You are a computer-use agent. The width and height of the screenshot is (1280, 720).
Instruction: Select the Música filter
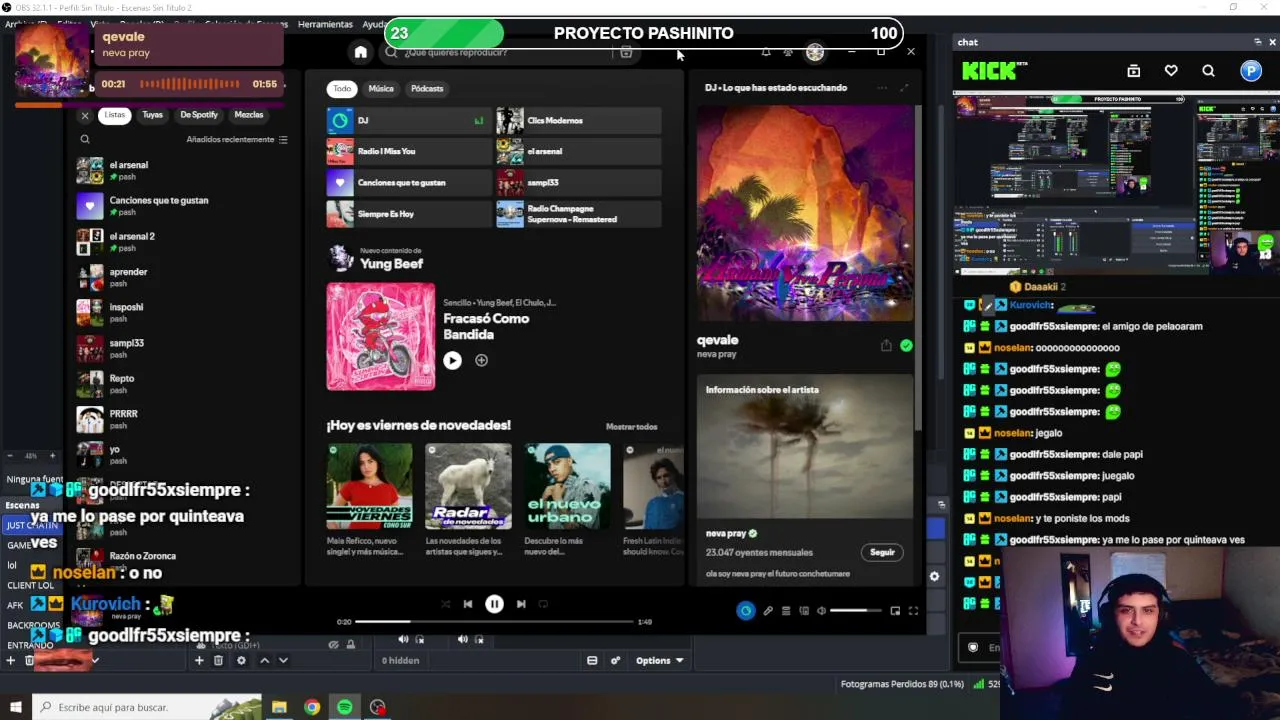381,89
